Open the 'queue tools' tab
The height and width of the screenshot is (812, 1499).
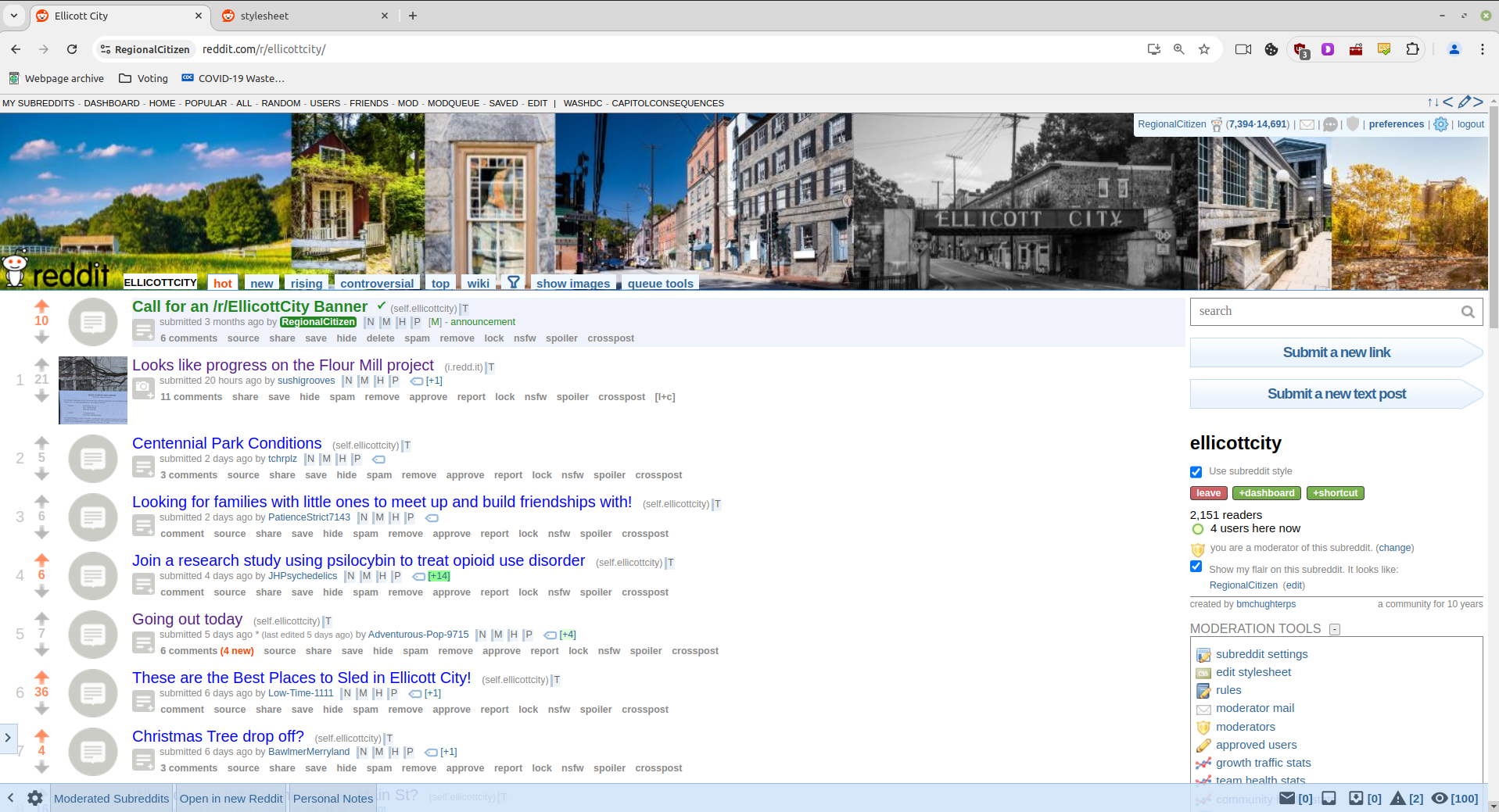660,283
